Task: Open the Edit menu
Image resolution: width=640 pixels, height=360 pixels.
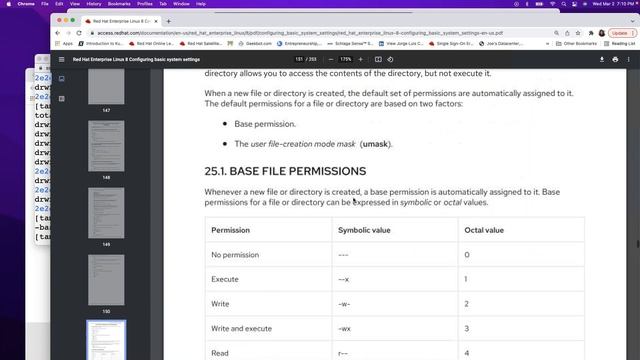Action: coord(59,4)
